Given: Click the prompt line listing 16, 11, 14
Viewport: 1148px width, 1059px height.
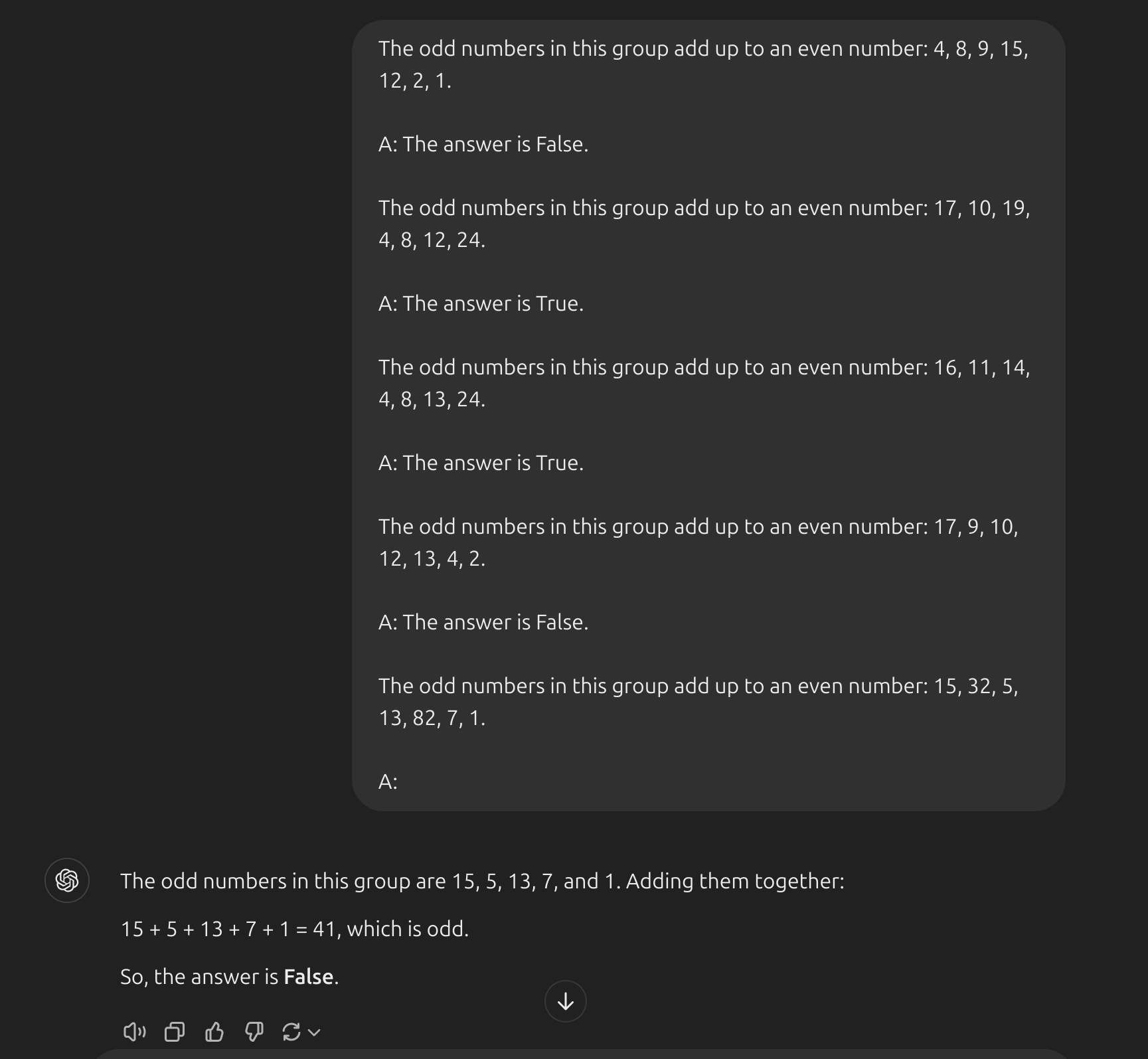Looking at the screenshot, I should (x=704, y=383).
